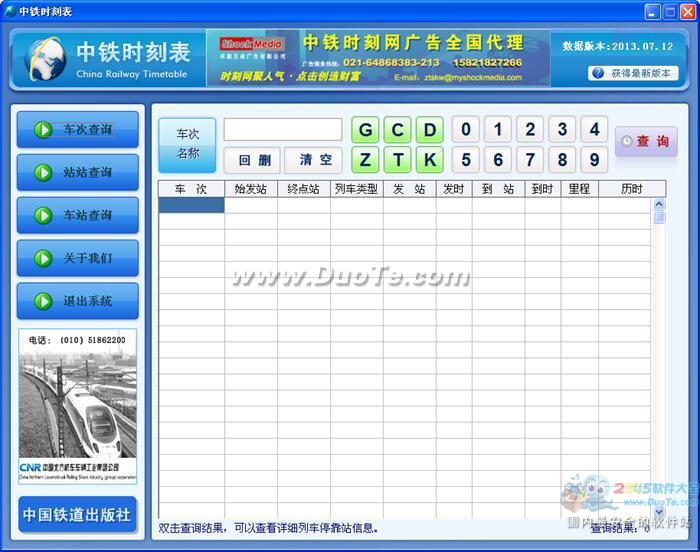Image resolution: width=700 pixels, height=552 pixels.
Task: Open 站站查询 station-to-station query
Action: click(78, 172)
